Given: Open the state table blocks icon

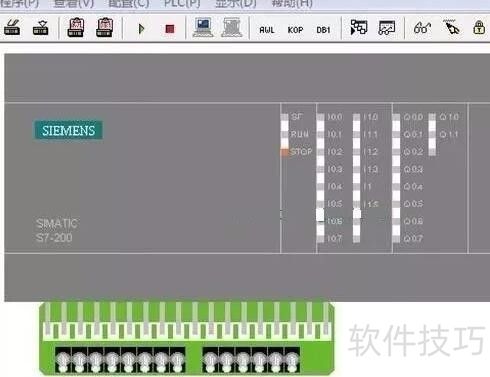Looking at the screenshot, I should point(359,27).
